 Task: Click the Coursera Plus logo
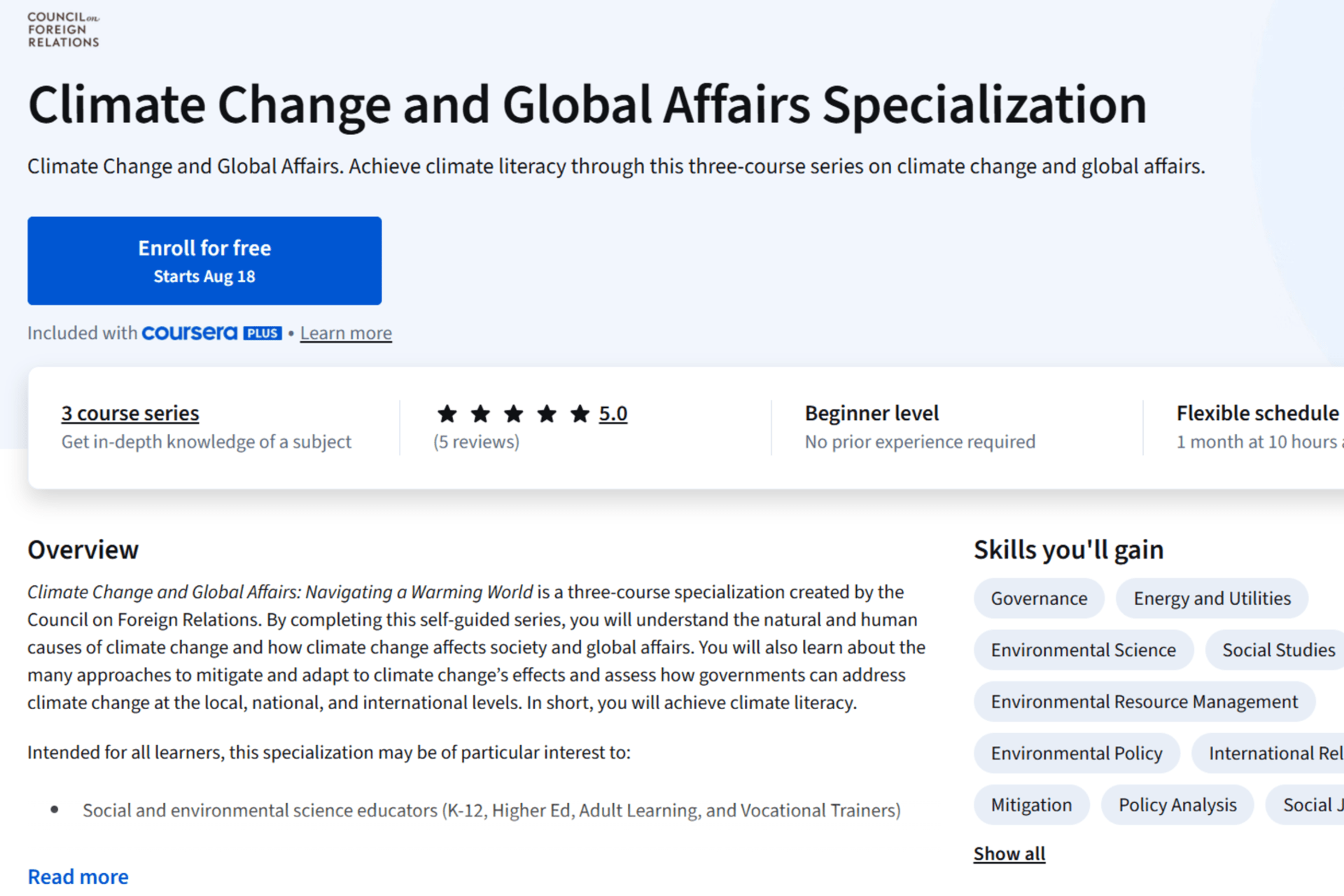point(211,333)
